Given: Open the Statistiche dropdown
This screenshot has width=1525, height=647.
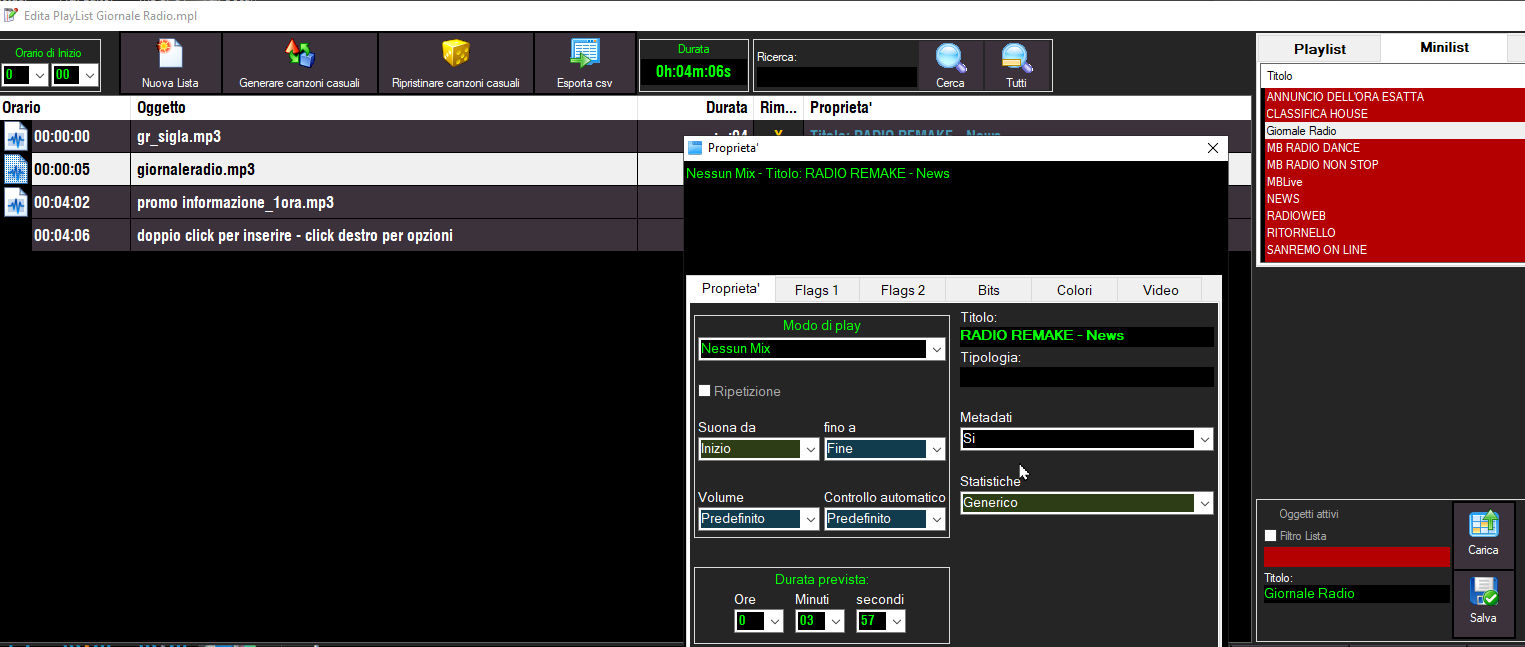Looking at the screenshot, I should 1204,503.
